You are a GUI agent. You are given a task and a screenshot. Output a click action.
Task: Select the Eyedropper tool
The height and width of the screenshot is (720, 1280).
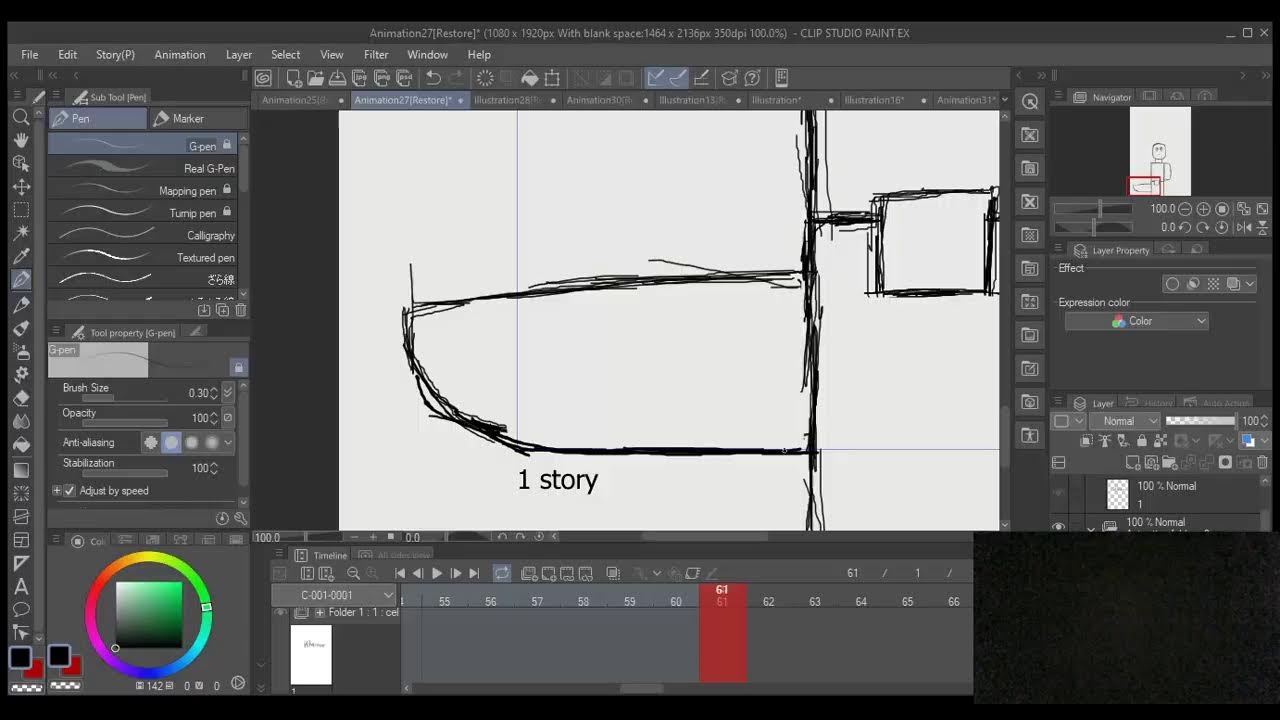pyautogui.click(x=21, y=256)
